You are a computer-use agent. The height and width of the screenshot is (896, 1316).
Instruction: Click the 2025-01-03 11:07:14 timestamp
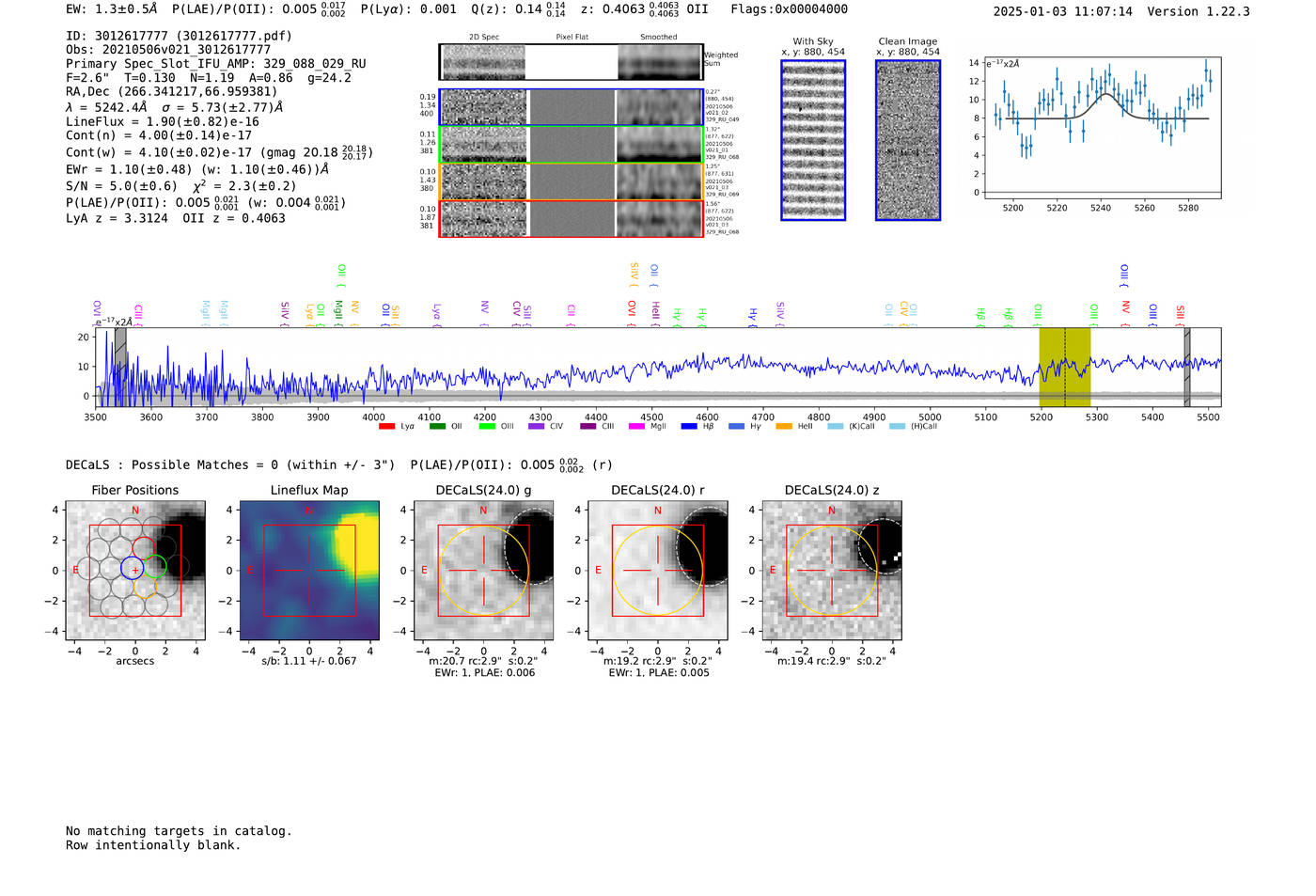coord(1063,11)
